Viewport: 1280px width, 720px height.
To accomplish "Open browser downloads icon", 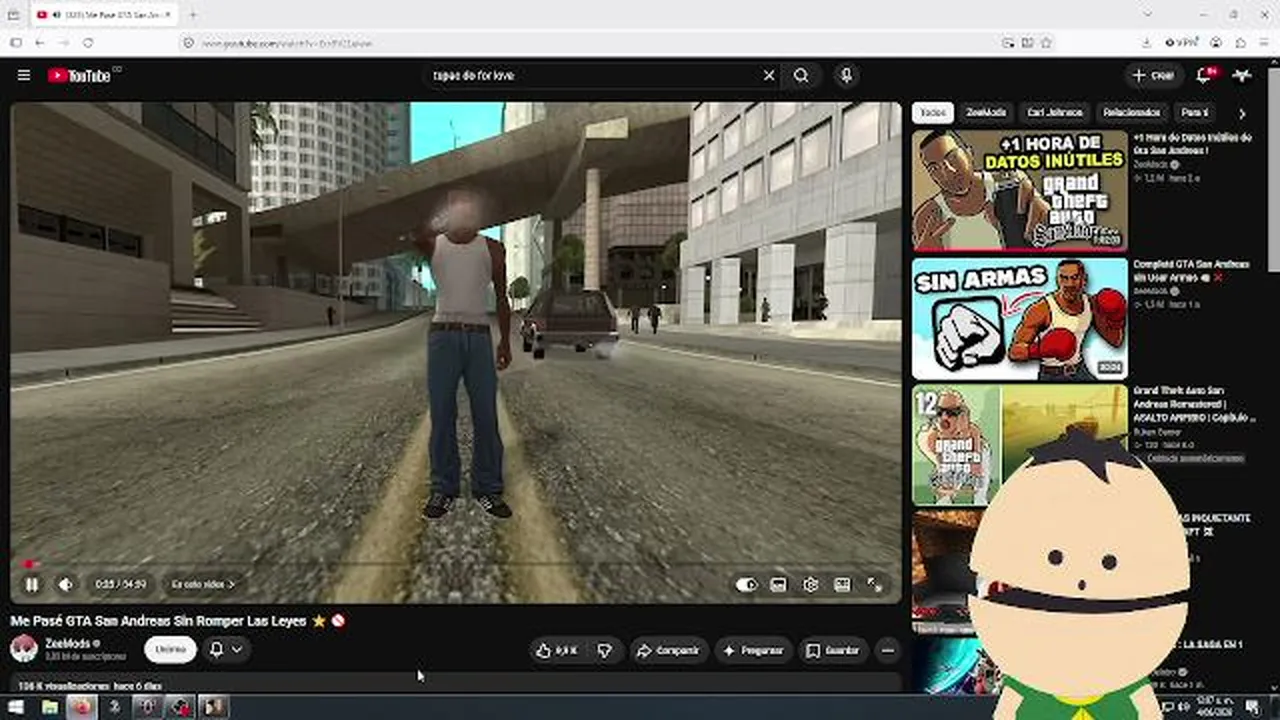I will 1146,43.
